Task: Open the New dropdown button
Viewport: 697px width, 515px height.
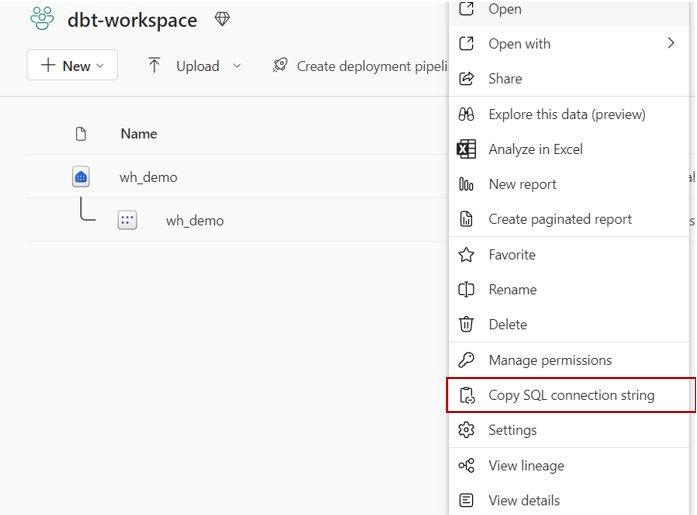Action: pos(72,66)
